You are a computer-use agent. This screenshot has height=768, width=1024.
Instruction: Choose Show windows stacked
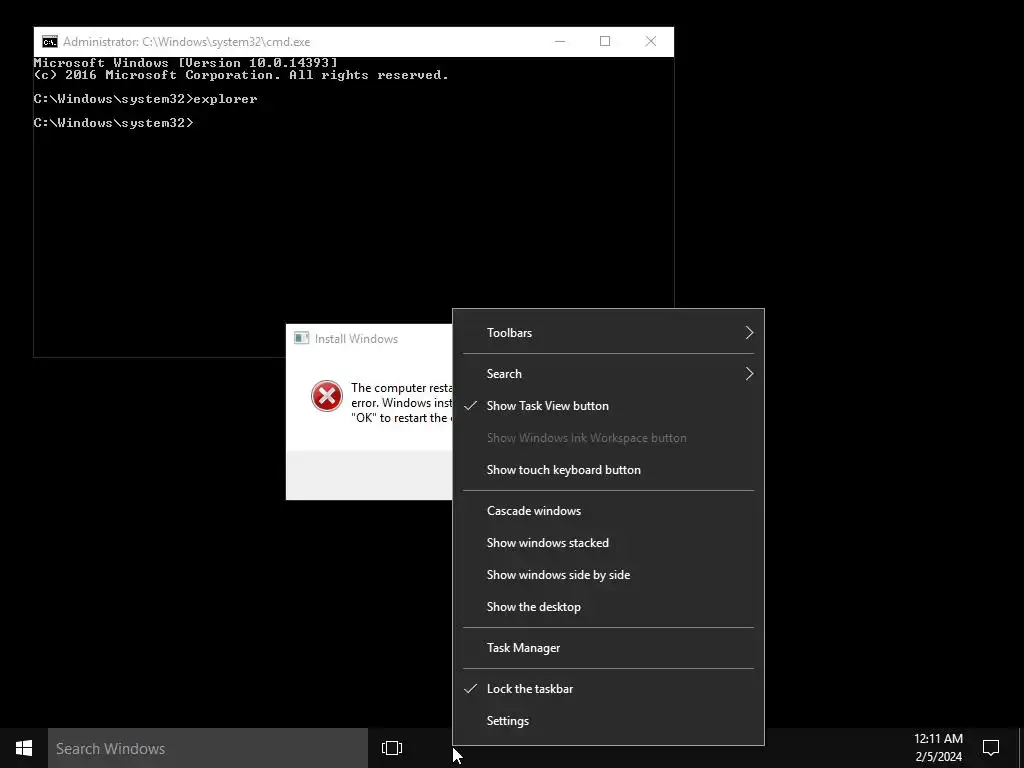(x=608, y=543)
